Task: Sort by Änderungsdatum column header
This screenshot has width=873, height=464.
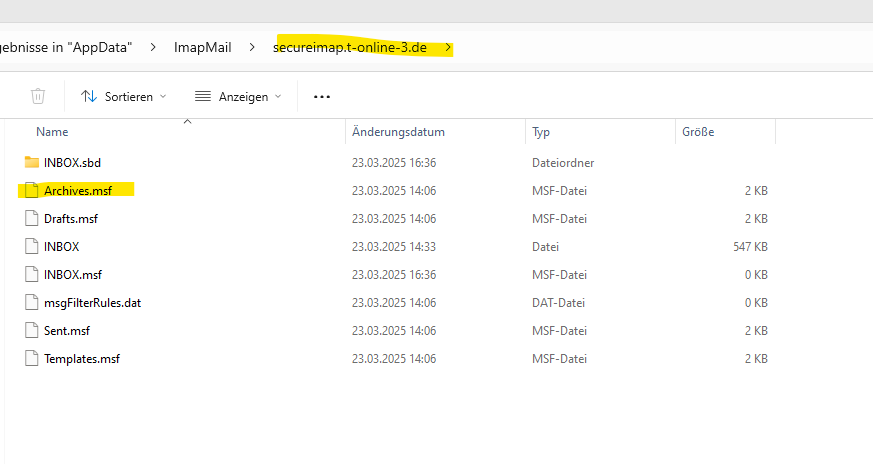Action: tap(398, 132)
